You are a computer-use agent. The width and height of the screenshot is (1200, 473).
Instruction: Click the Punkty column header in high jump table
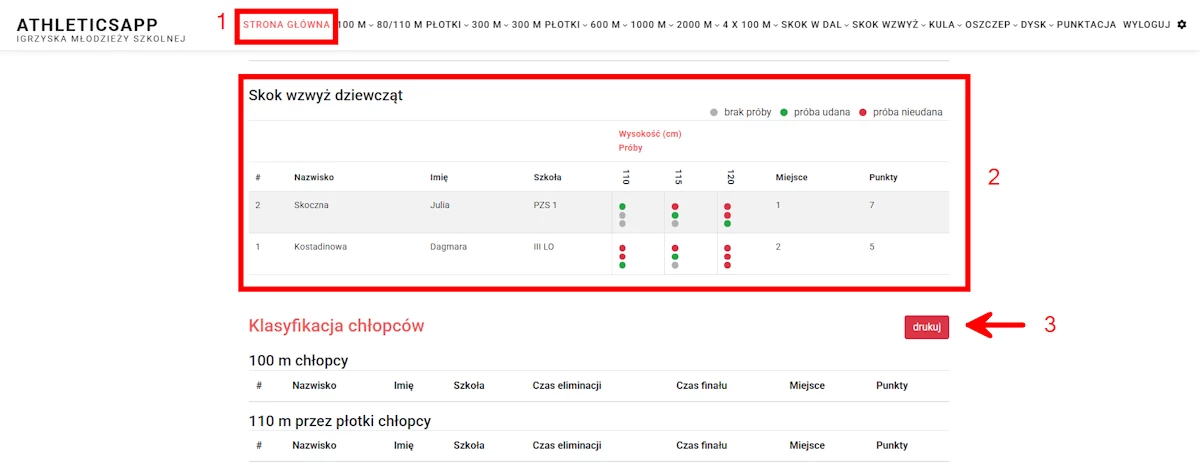883,177
